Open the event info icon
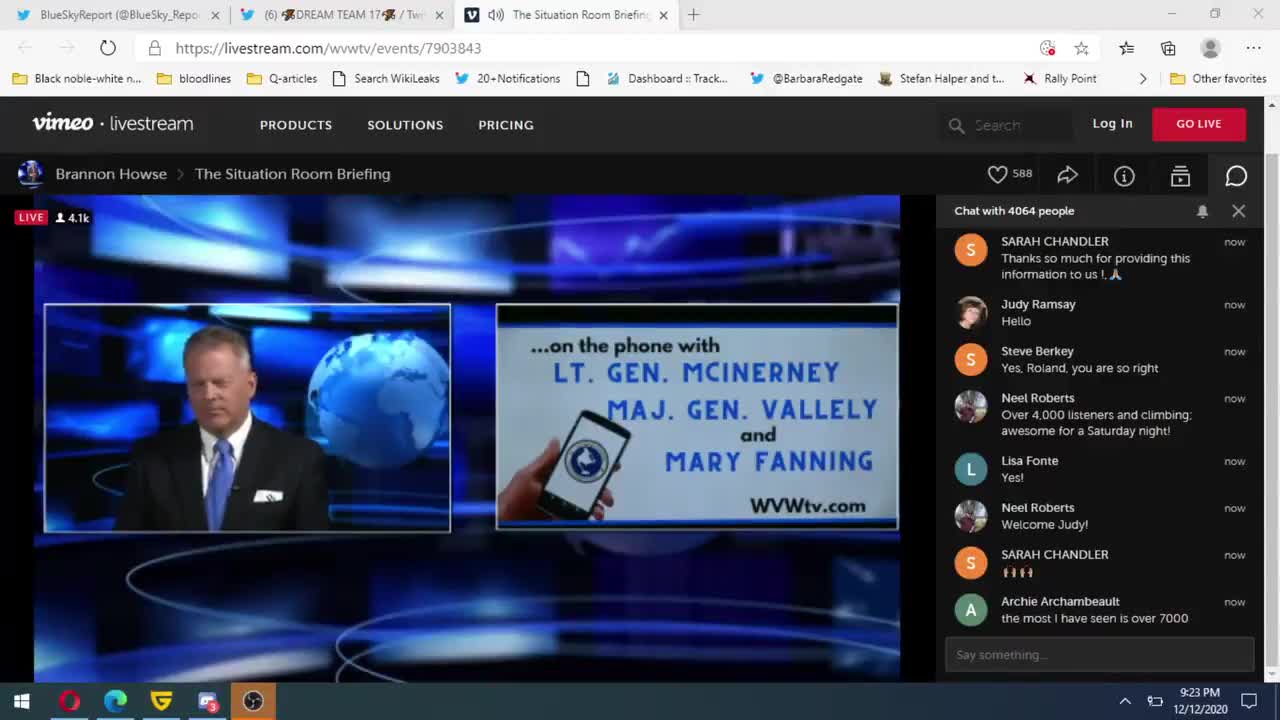The image size is (1280, 720). pos(1124,176)
